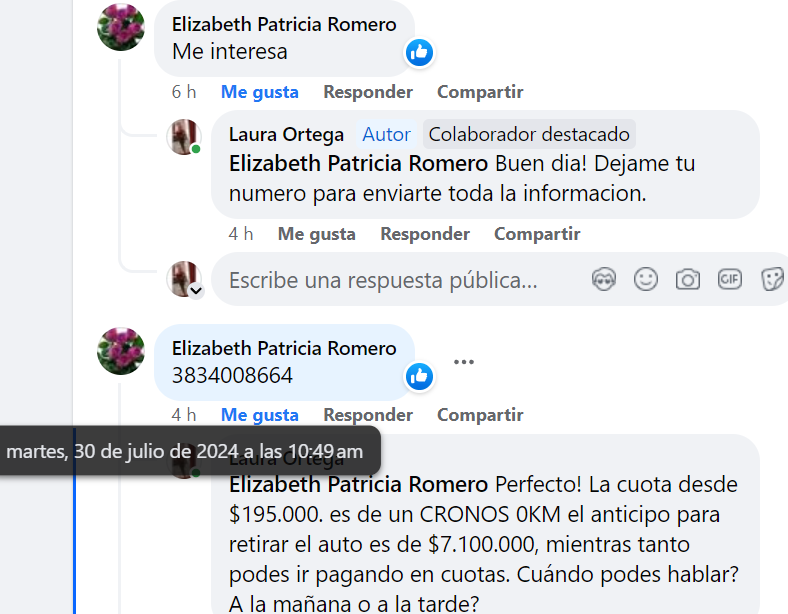788x614 pixels.
Task: Click the like reaction on phone number comment
Action: 419,376
